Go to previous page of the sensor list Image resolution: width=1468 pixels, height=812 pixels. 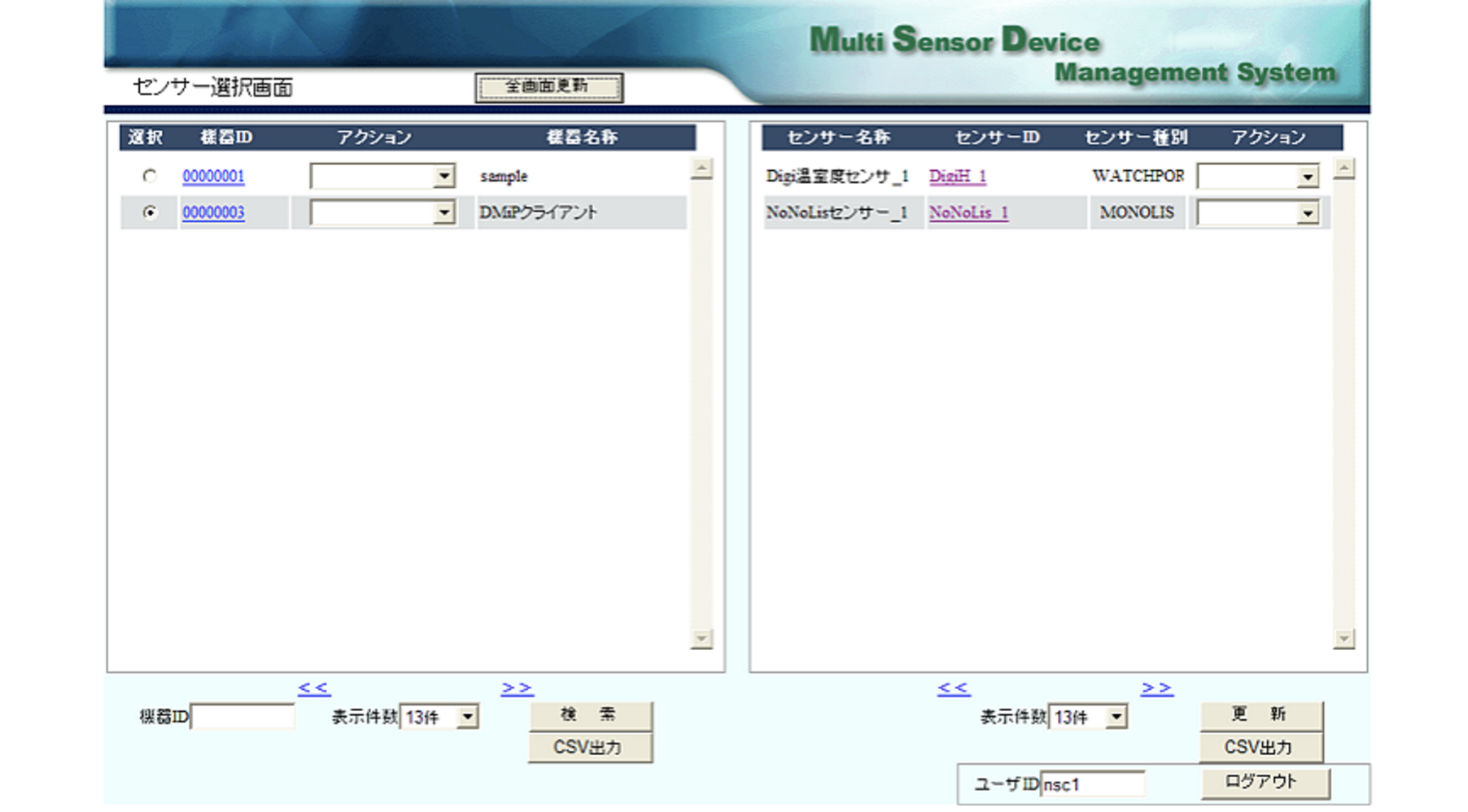[x=954, y=688]
